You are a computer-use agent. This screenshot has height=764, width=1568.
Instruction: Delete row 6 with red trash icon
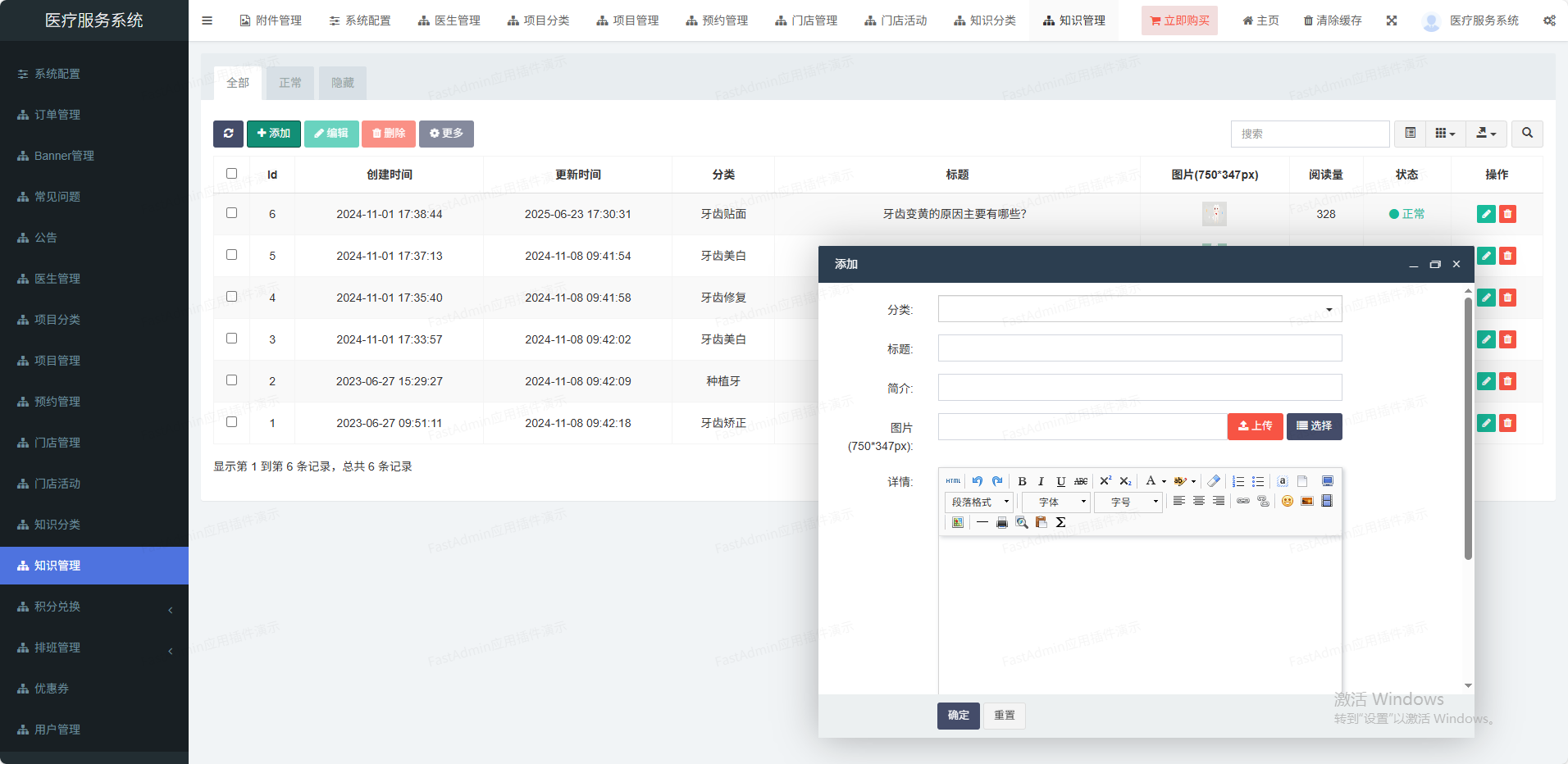click(x=1507, y=214)
